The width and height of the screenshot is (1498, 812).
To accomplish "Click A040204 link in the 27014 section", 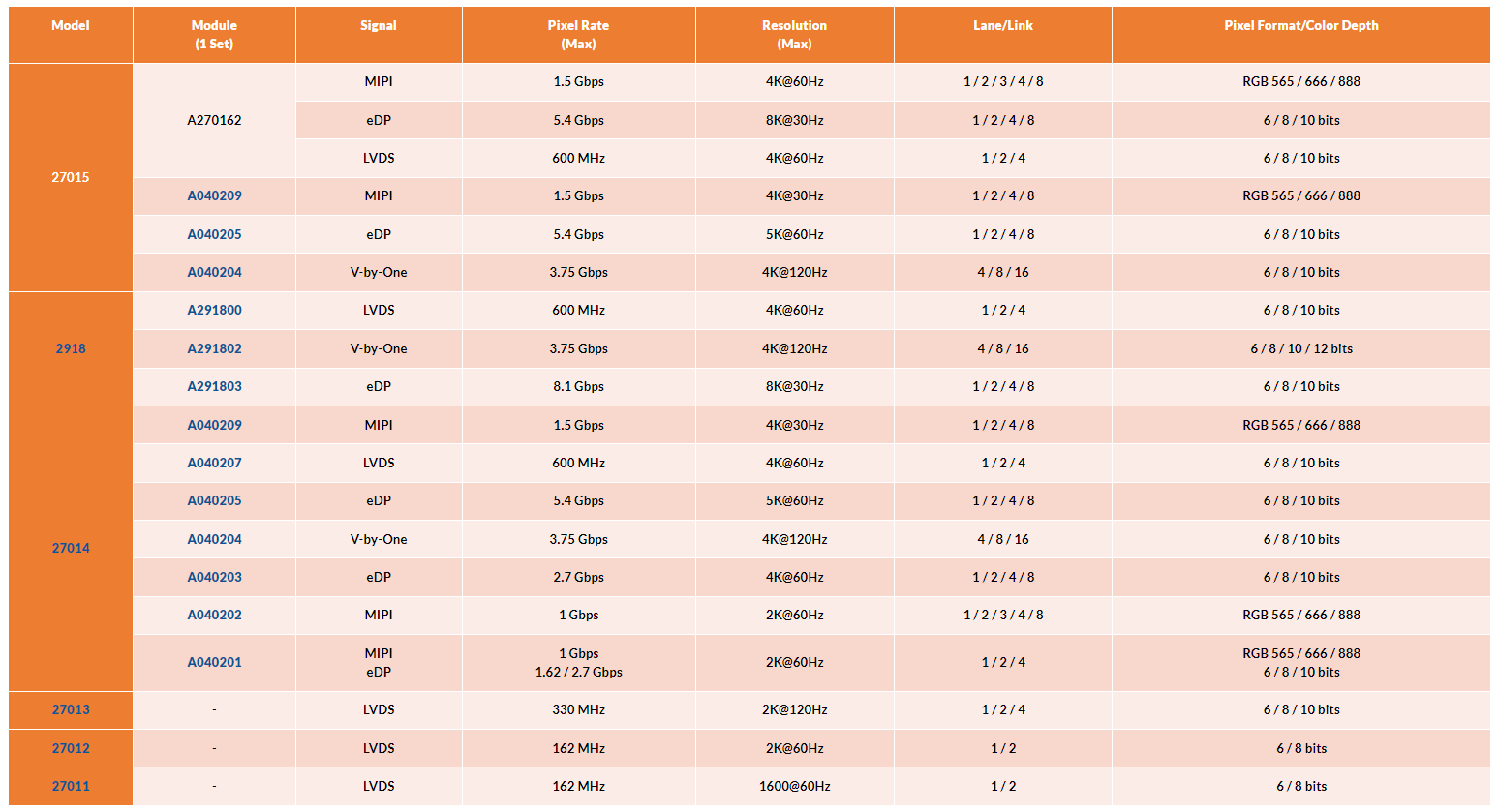I will [214, 539].
